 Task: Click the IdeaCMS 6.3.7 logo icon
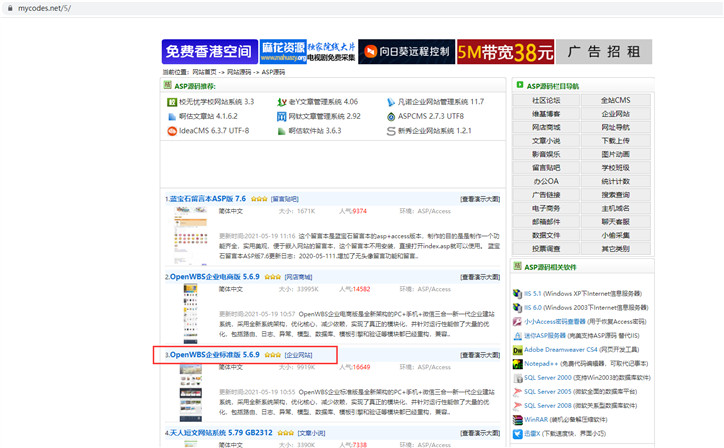pyautogui.click(x=172, y=131)
